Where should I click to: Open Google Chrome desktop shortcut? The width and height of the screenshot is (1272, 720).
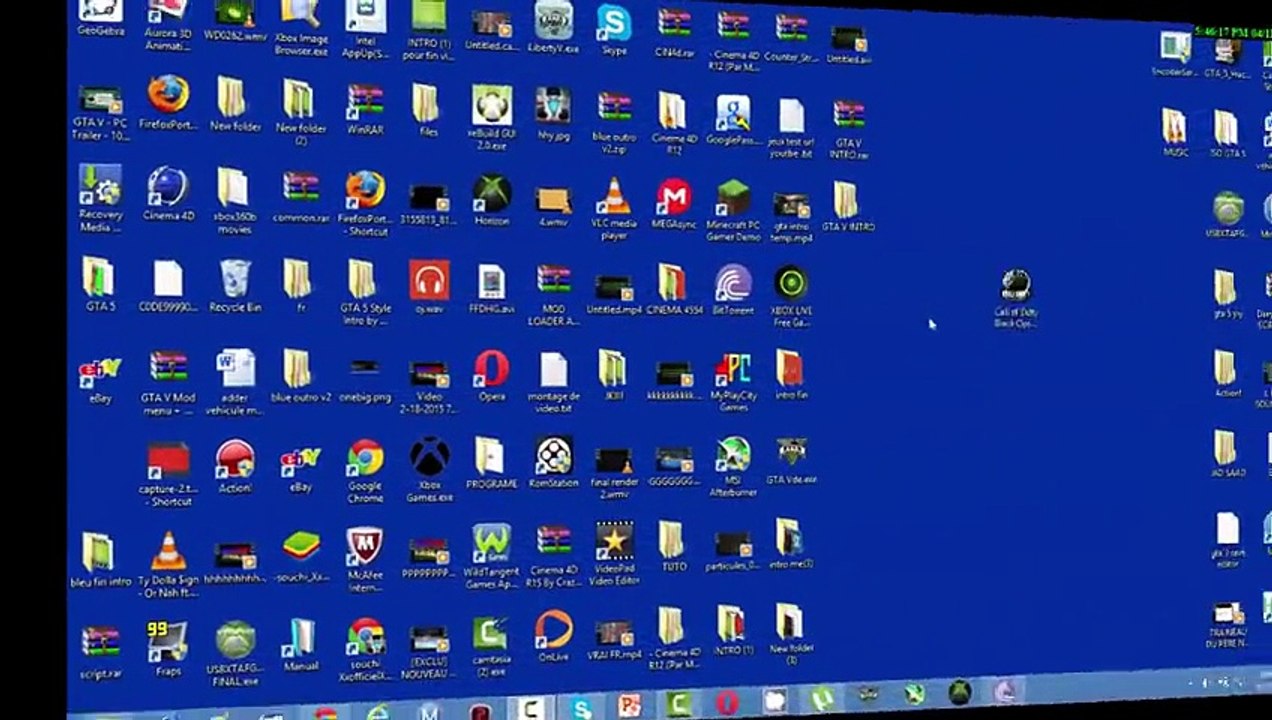(365, 471)
